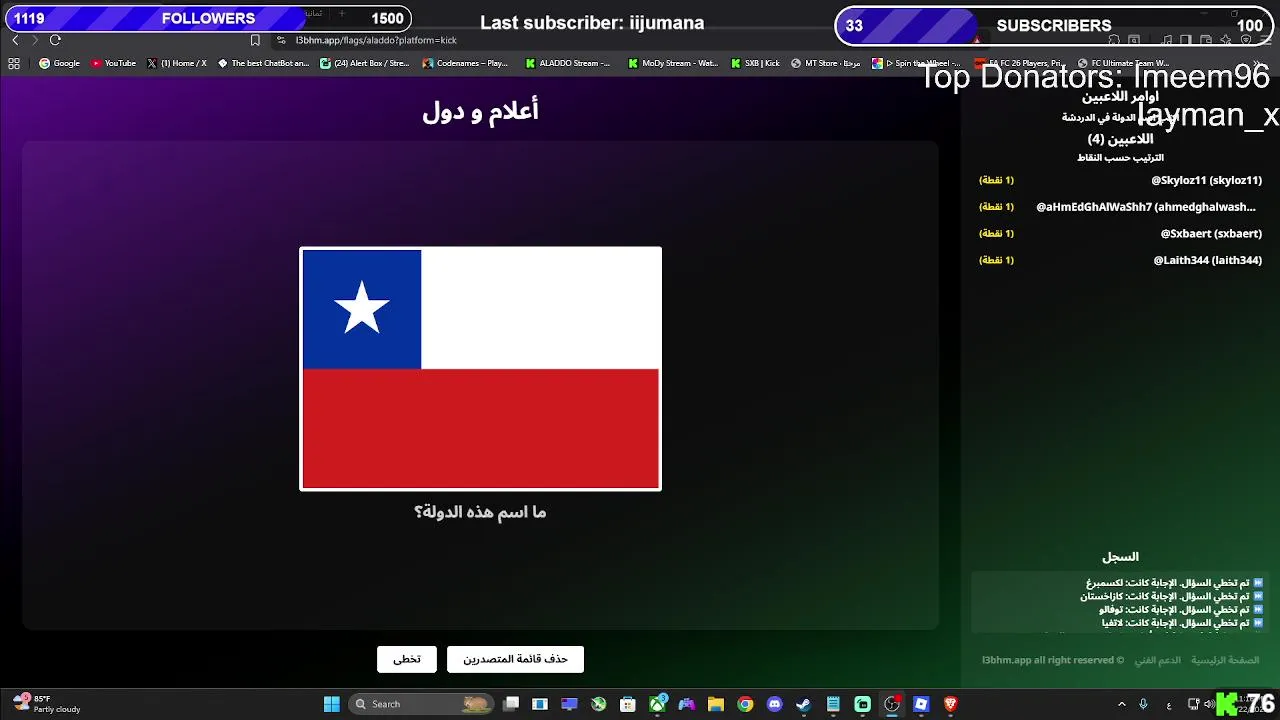Click the الصفحة الرئيسية footer link

(x=1225, y=660)
